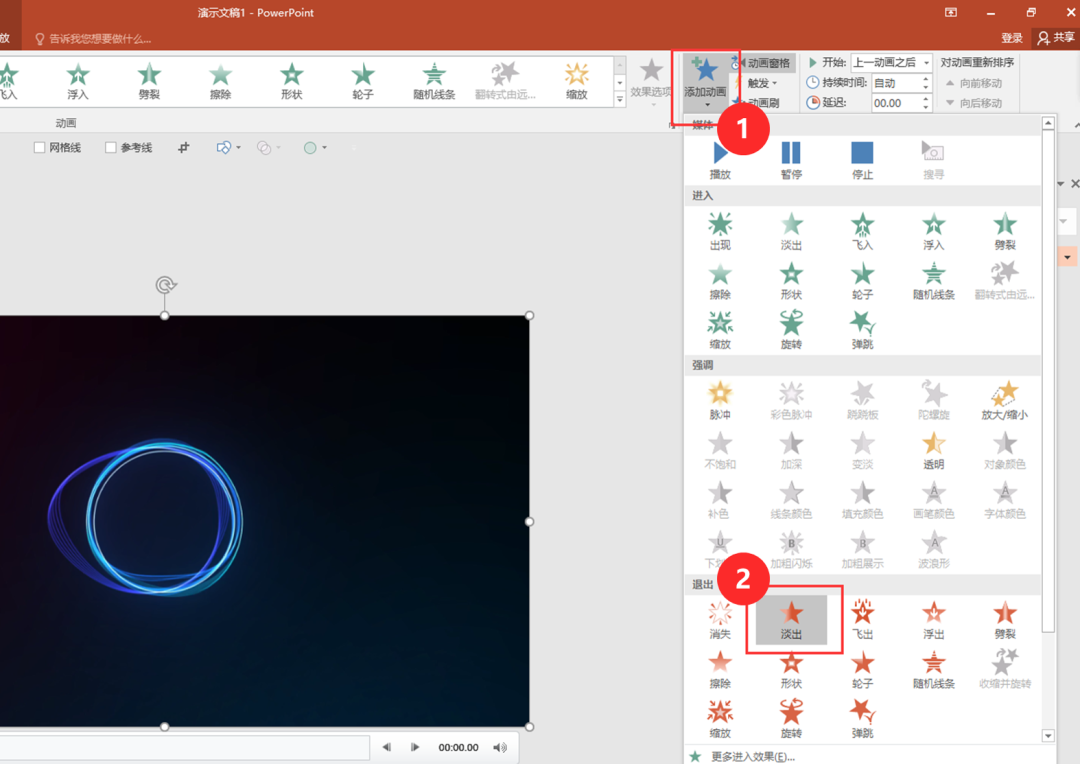1080x764 pixels.
Task: Apply the 淡出 exit effect
Action: pos(791,620)
